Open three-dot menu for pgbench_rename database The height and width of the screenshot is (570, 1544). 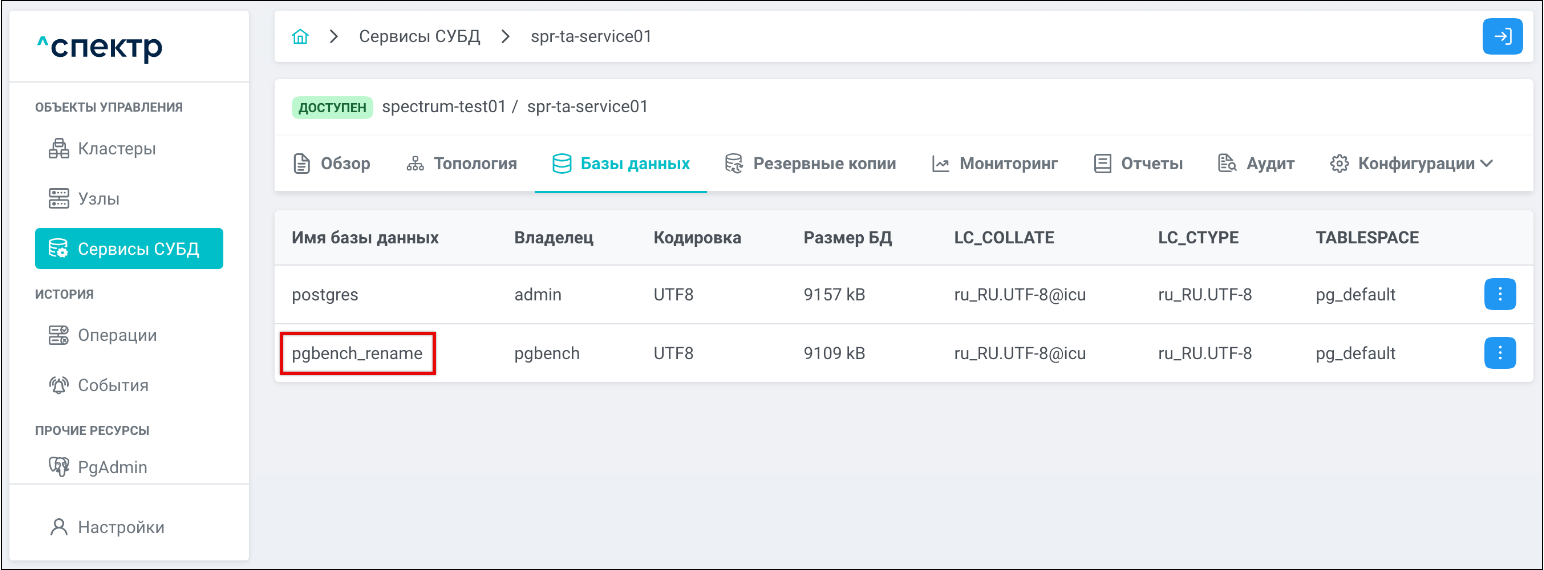(x=1499, y=353)
